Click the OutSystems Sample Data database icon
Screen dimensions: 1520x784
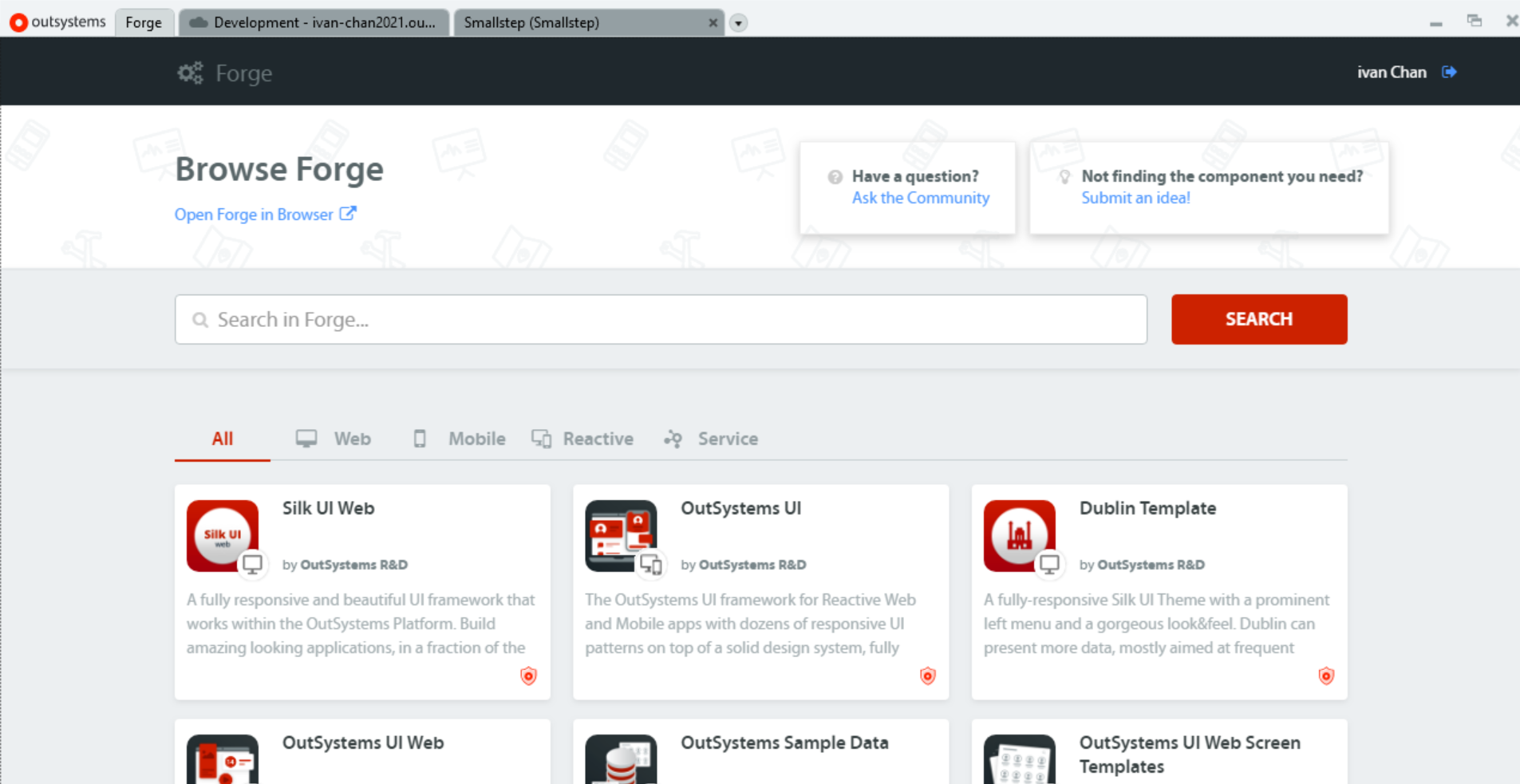[x=621, y=759]
